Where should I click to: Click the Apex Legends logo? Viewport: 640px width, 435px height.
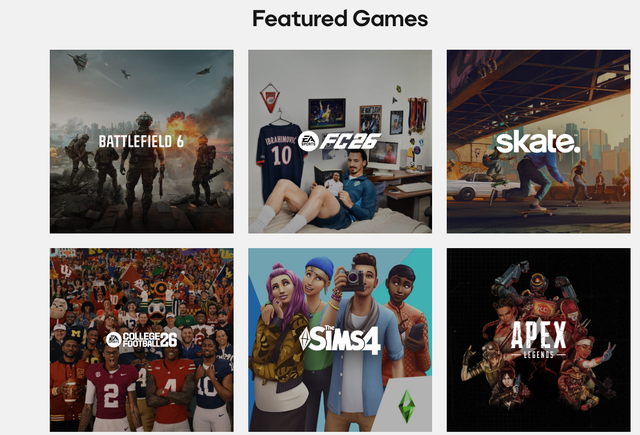pos(538,340)
